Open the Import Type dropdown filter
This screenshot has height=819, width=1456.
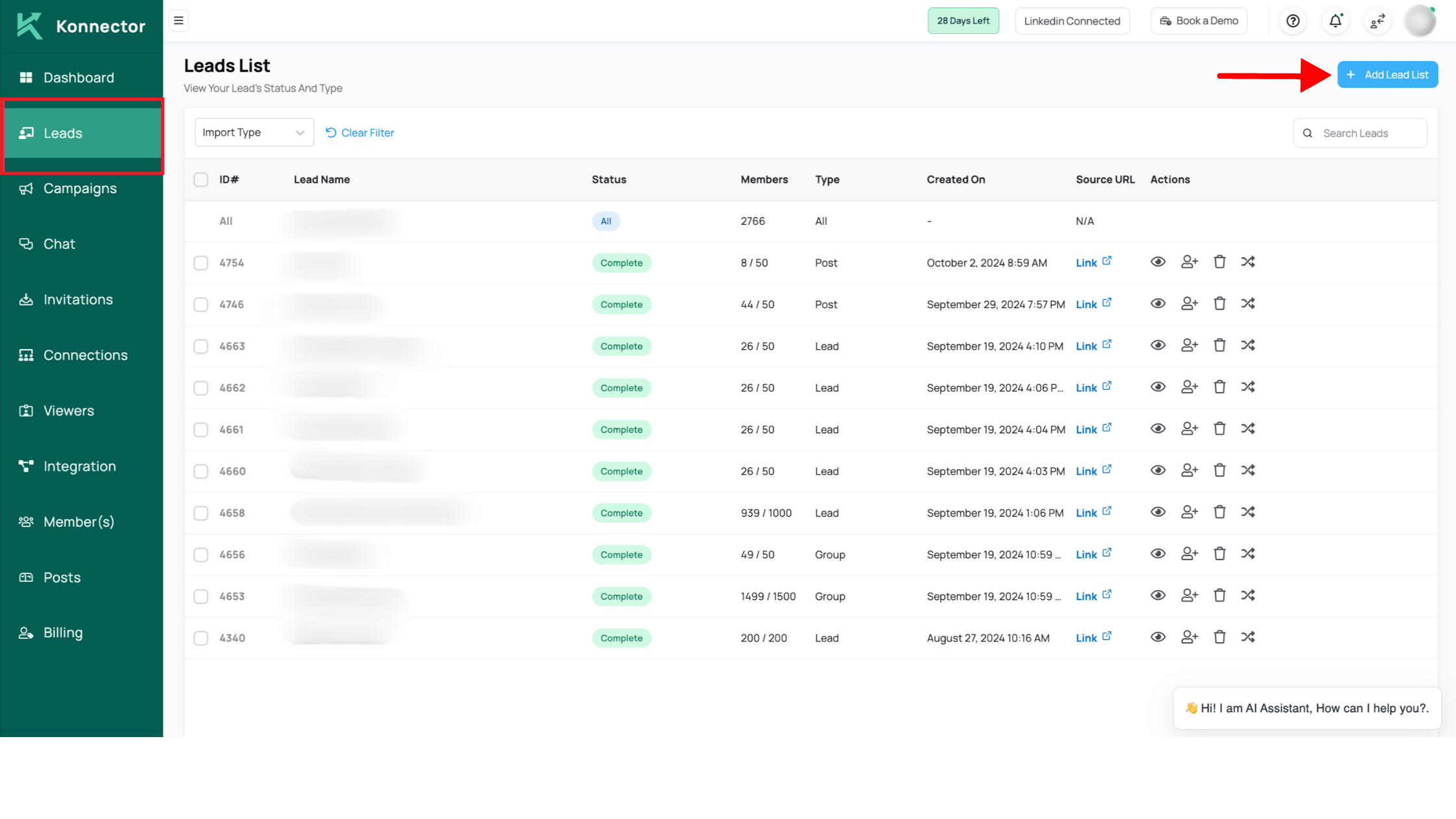click(x=253, y=132)
